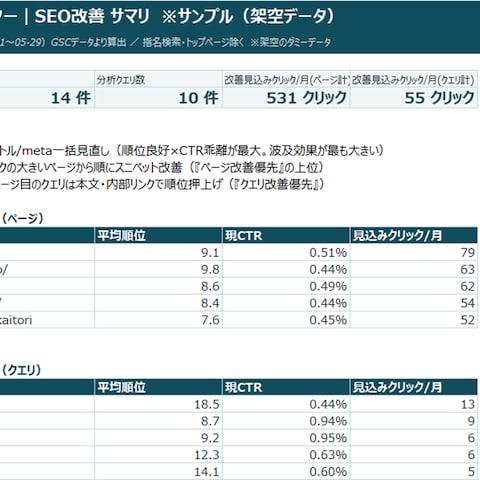Select the '531 クリック' summary cell
Screen dimensions: 480x480
(286, 98)
